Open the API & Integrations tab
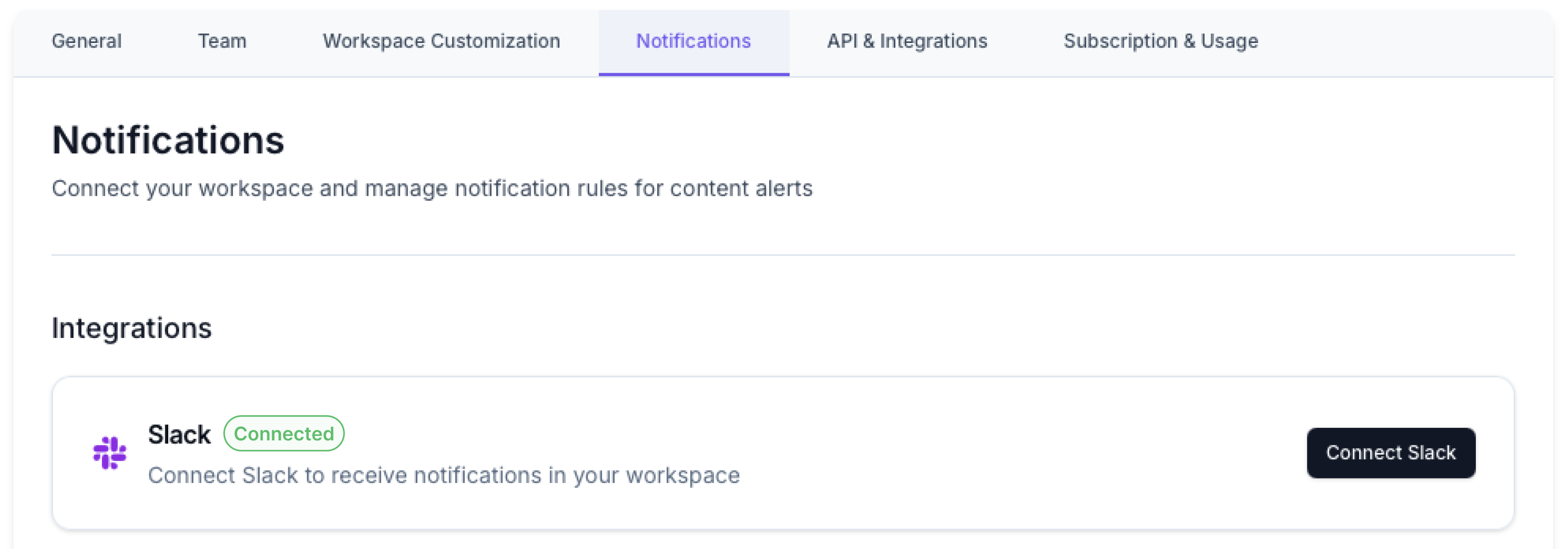 click(906, 41)
